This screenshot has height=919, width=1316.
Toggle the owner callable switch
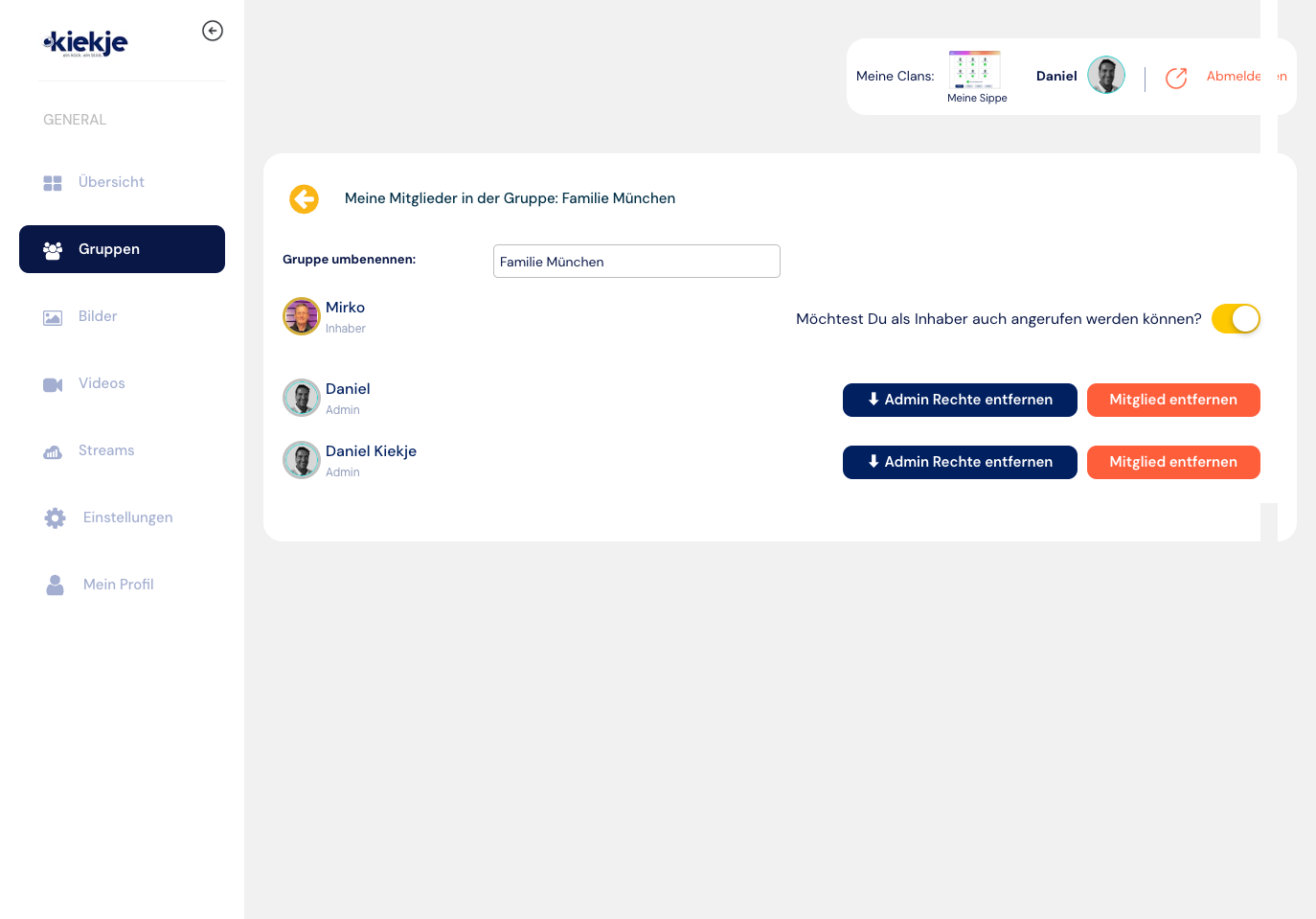(x=1236, y=319)
